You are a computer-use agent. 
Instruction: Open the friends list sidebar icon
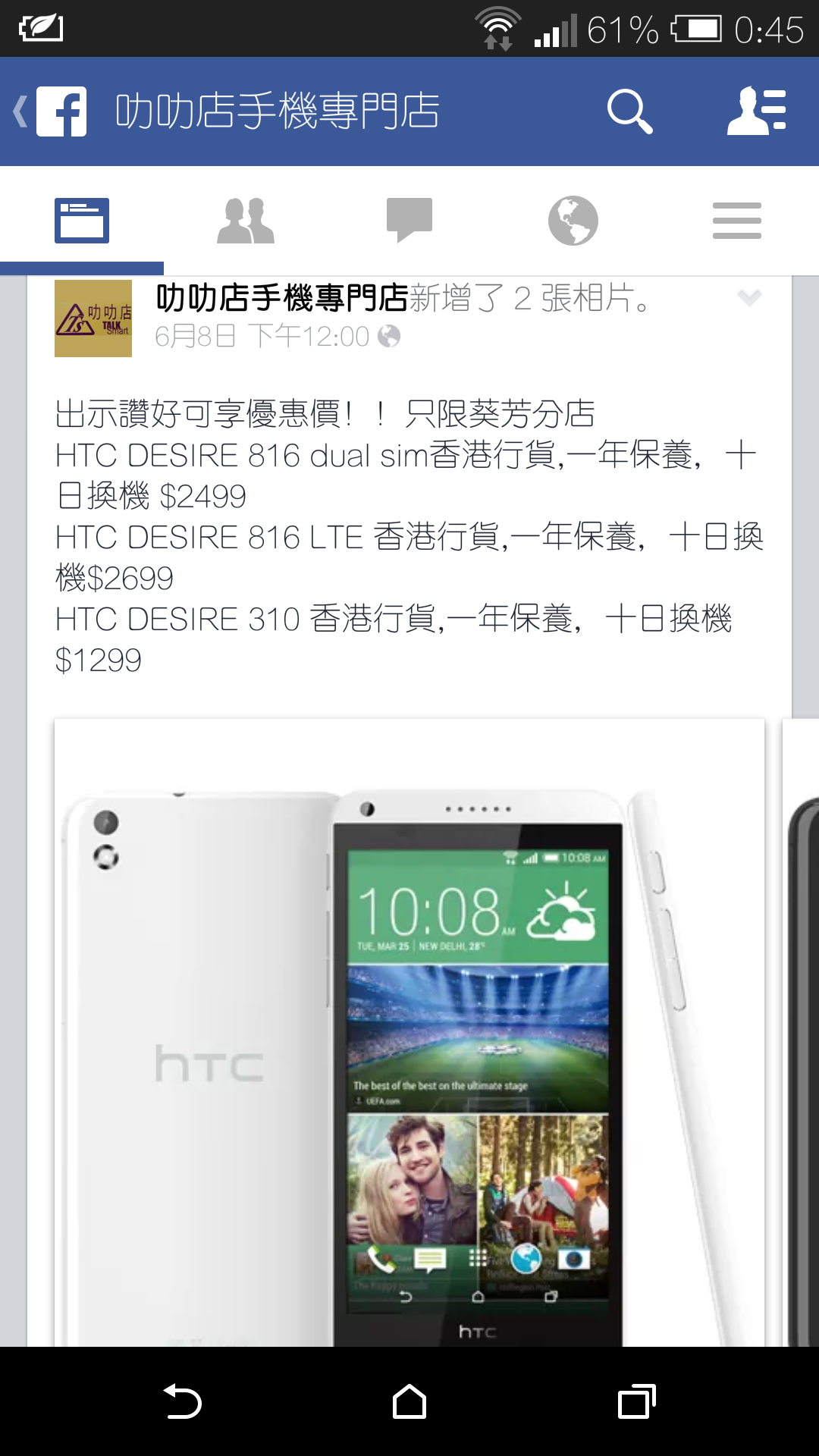[x=757, y=111]
